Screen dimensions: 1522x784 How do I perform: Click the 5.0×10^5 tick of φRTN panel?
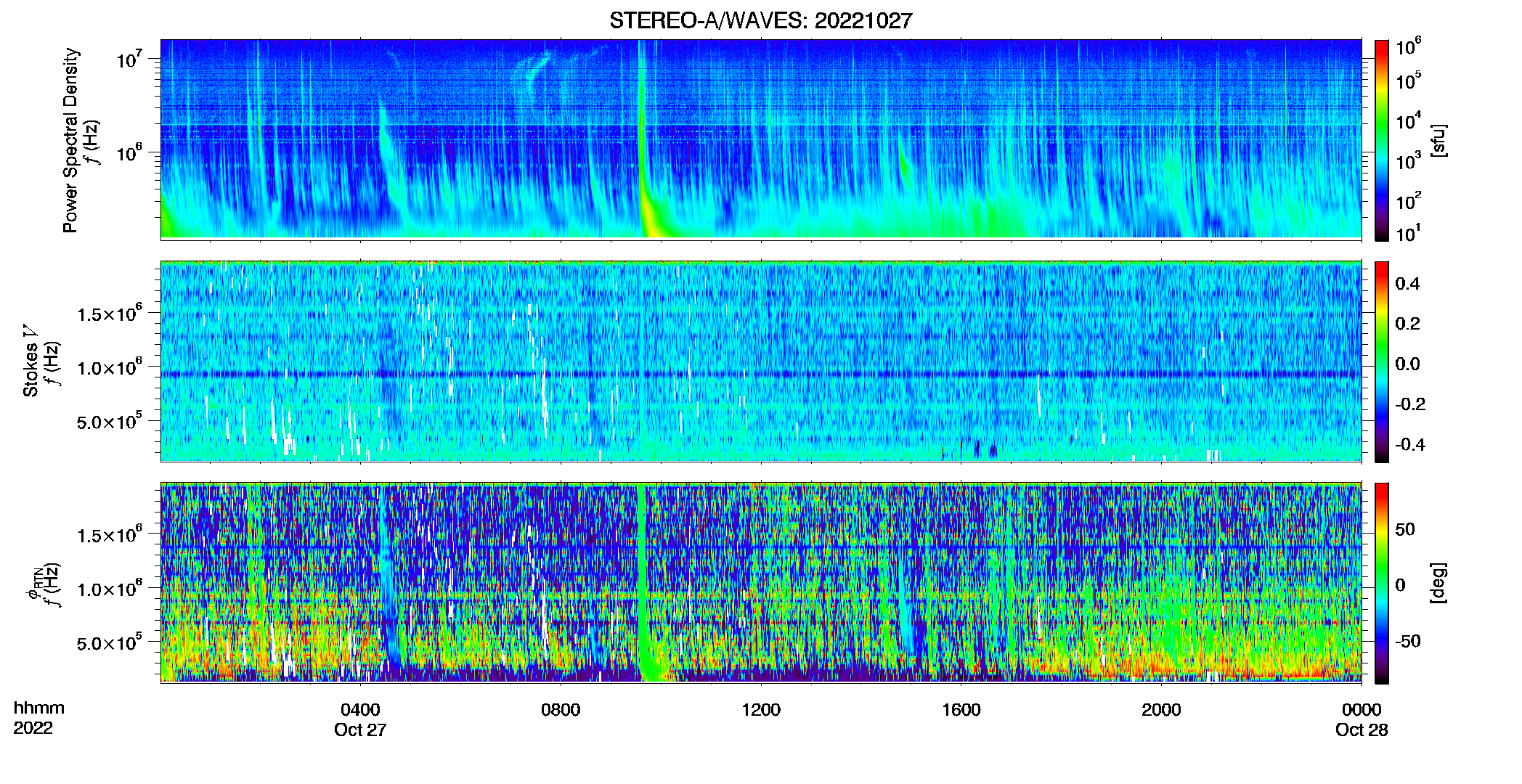[109, 642]
